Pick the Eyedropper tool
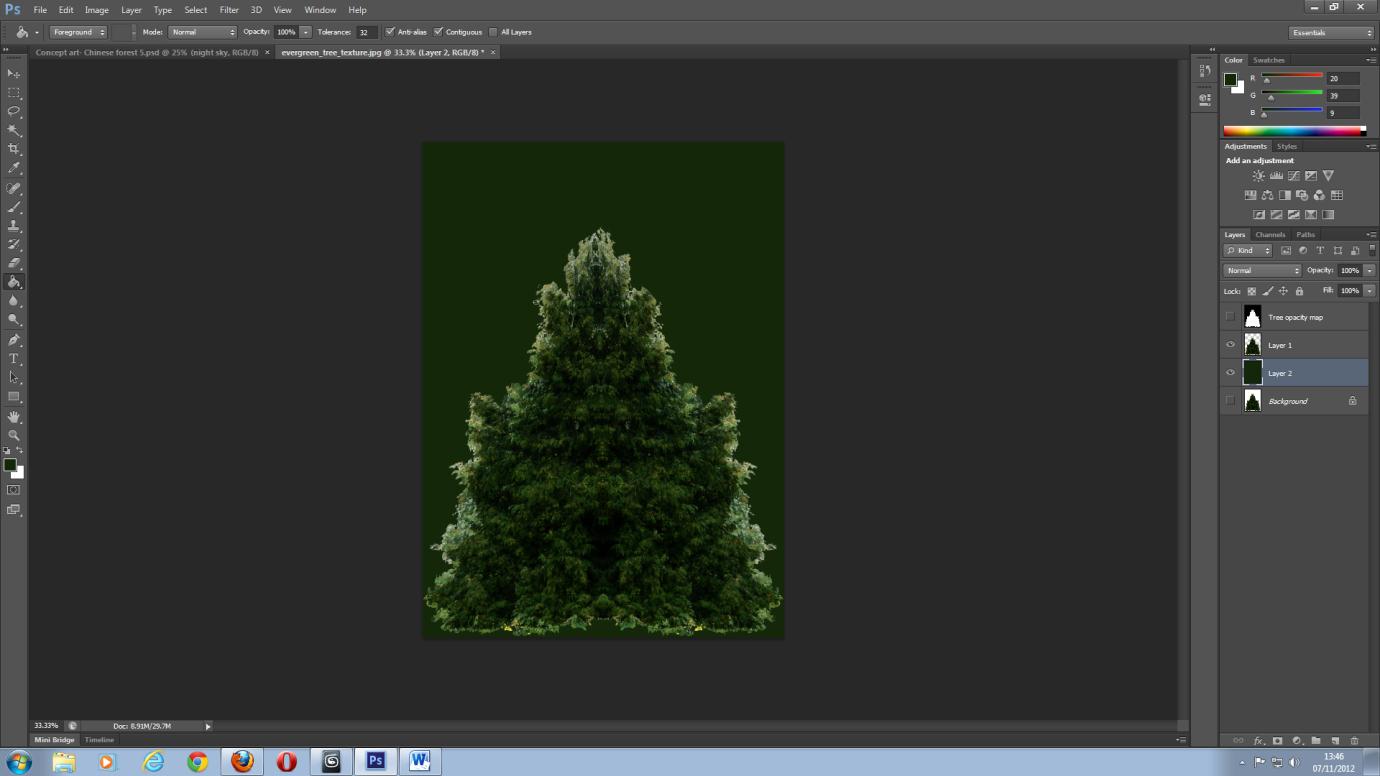 14,167
